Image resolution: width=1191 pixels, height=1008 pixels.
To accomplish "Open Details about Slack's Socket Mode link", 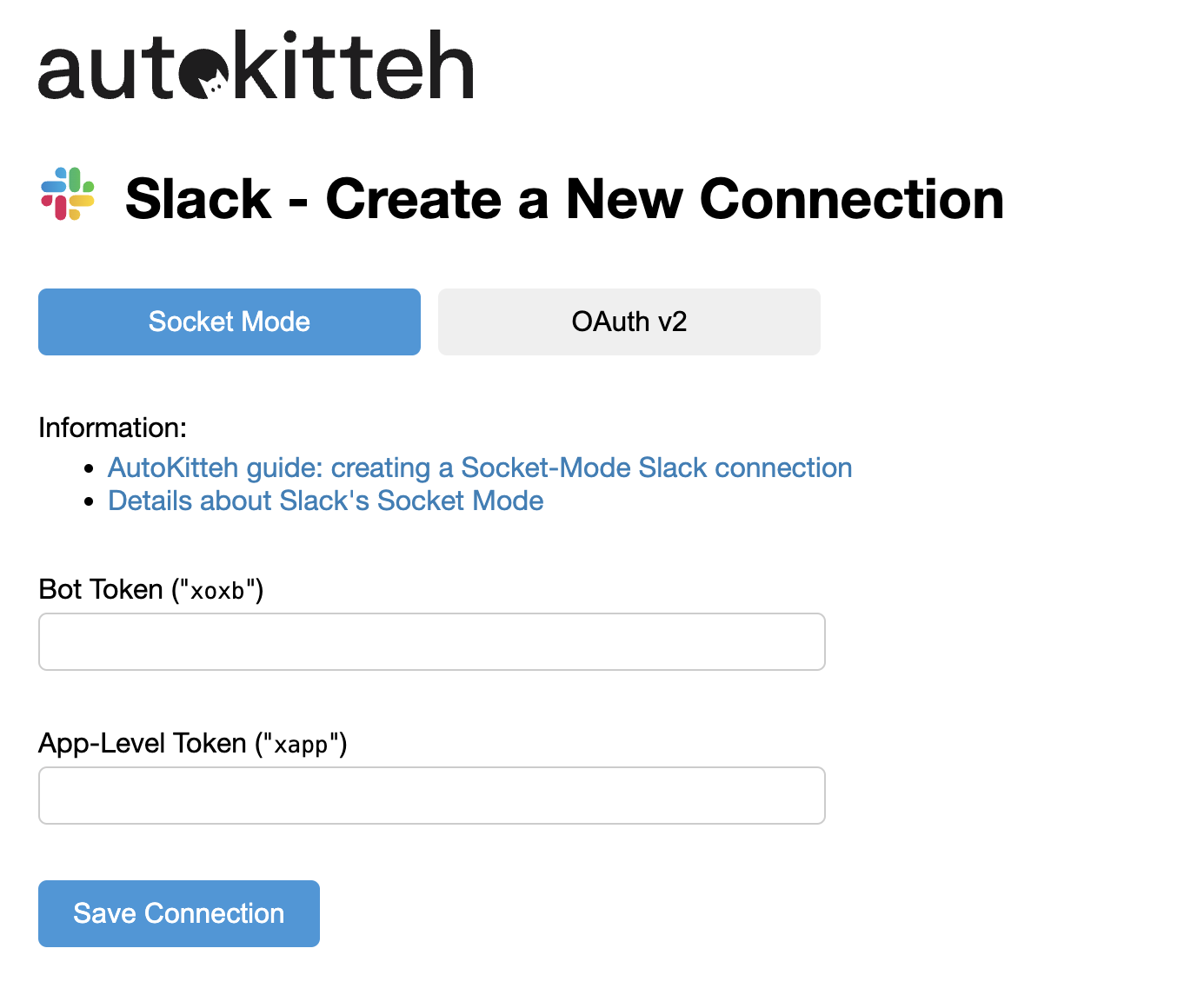I will [x=326, y=501].
